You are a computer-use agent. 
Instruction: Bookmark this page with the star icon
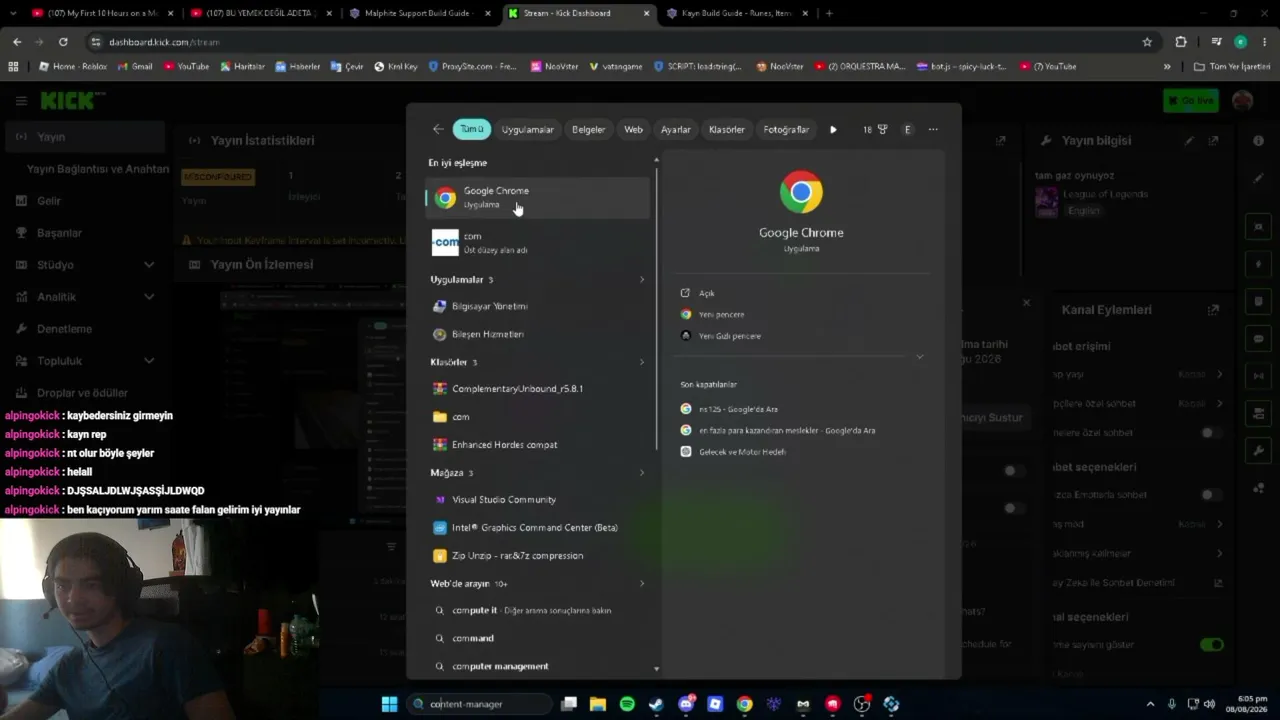(1147, 42)
